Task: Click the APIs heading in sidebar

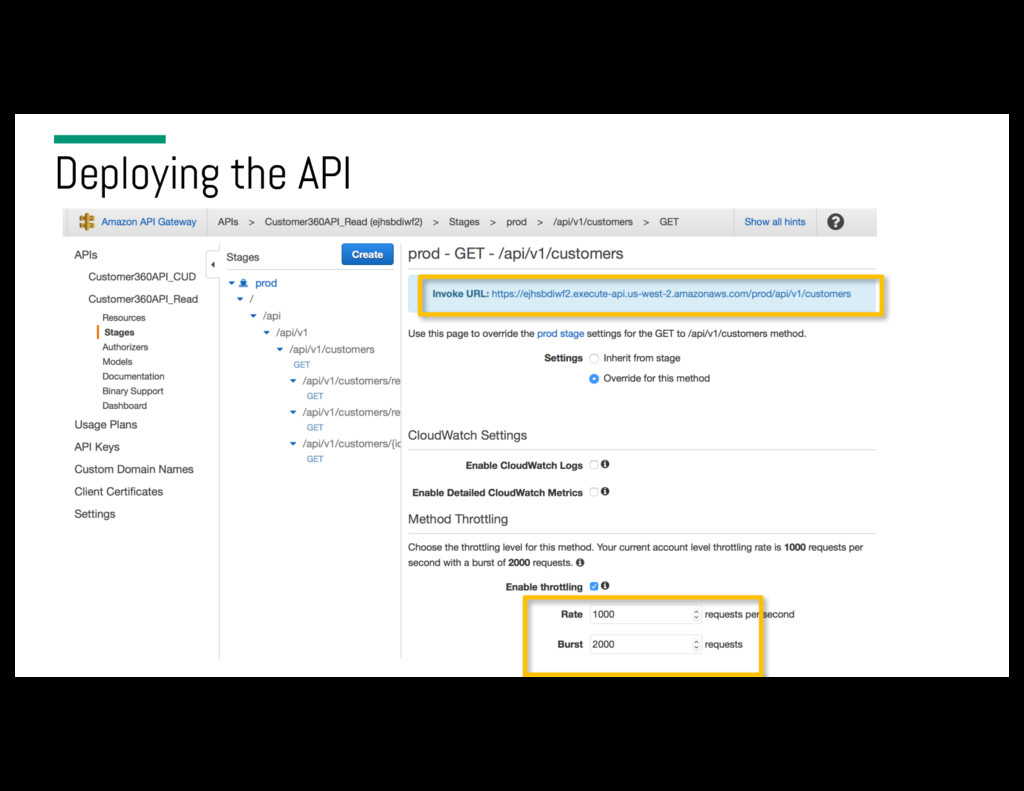Action: pos(86,255)
